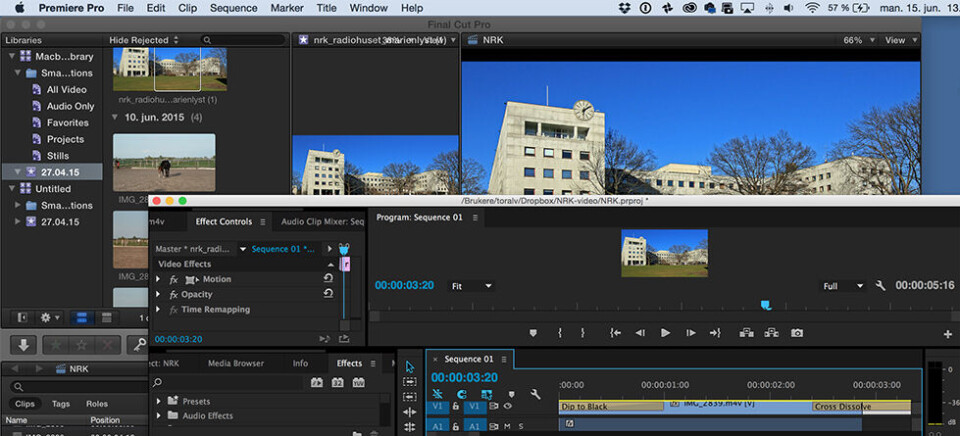The height and width of the screenshot is (436, 960).
Task: Expand the Time Remapping effect
Action: (159, 310)
